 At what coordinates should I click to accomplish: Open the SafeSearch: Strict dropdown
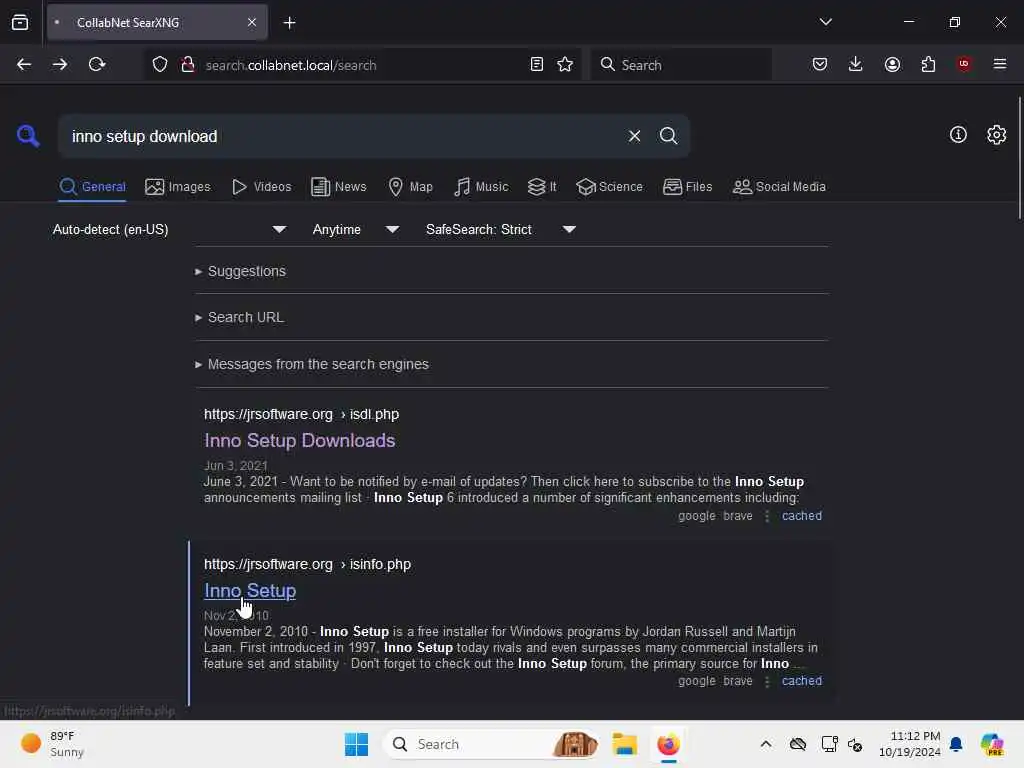[500, 229]
